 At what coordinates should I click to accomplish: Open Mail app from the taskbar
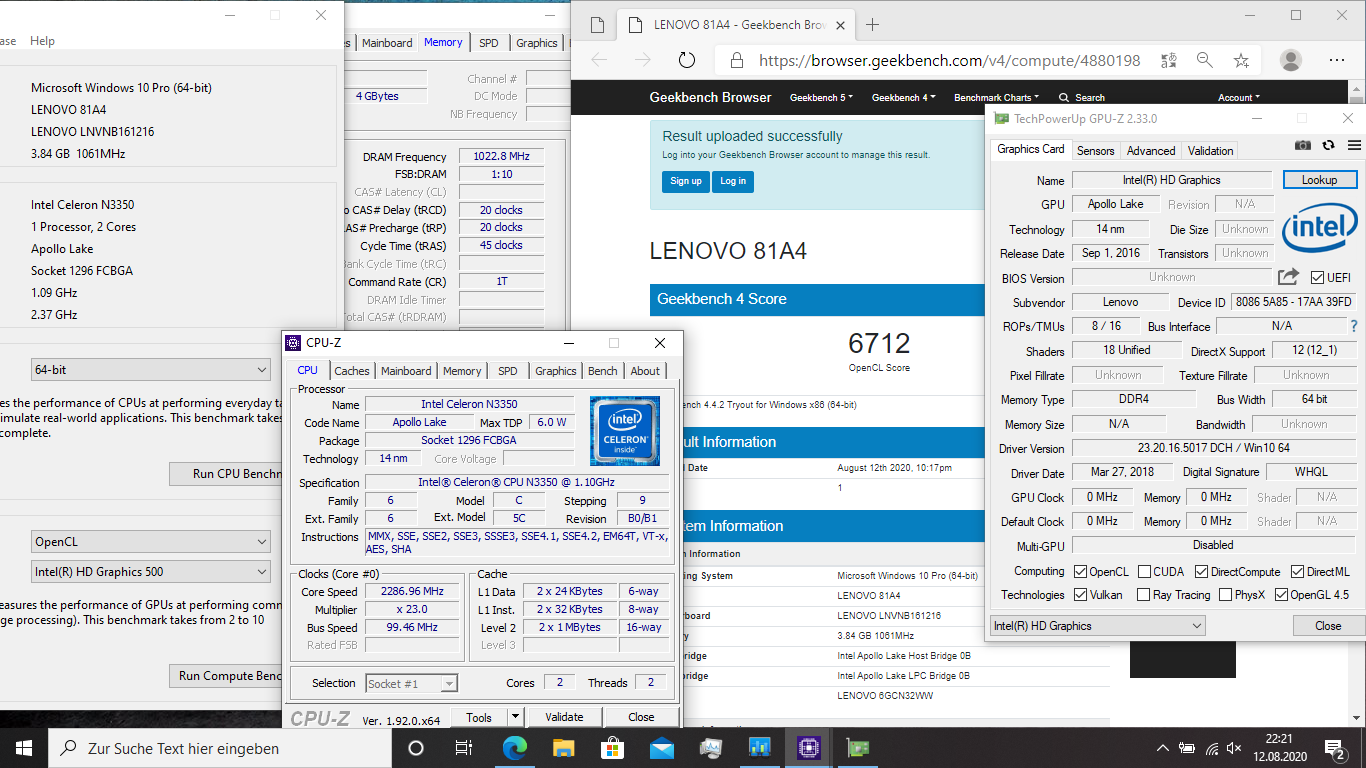tap(661, 747)
